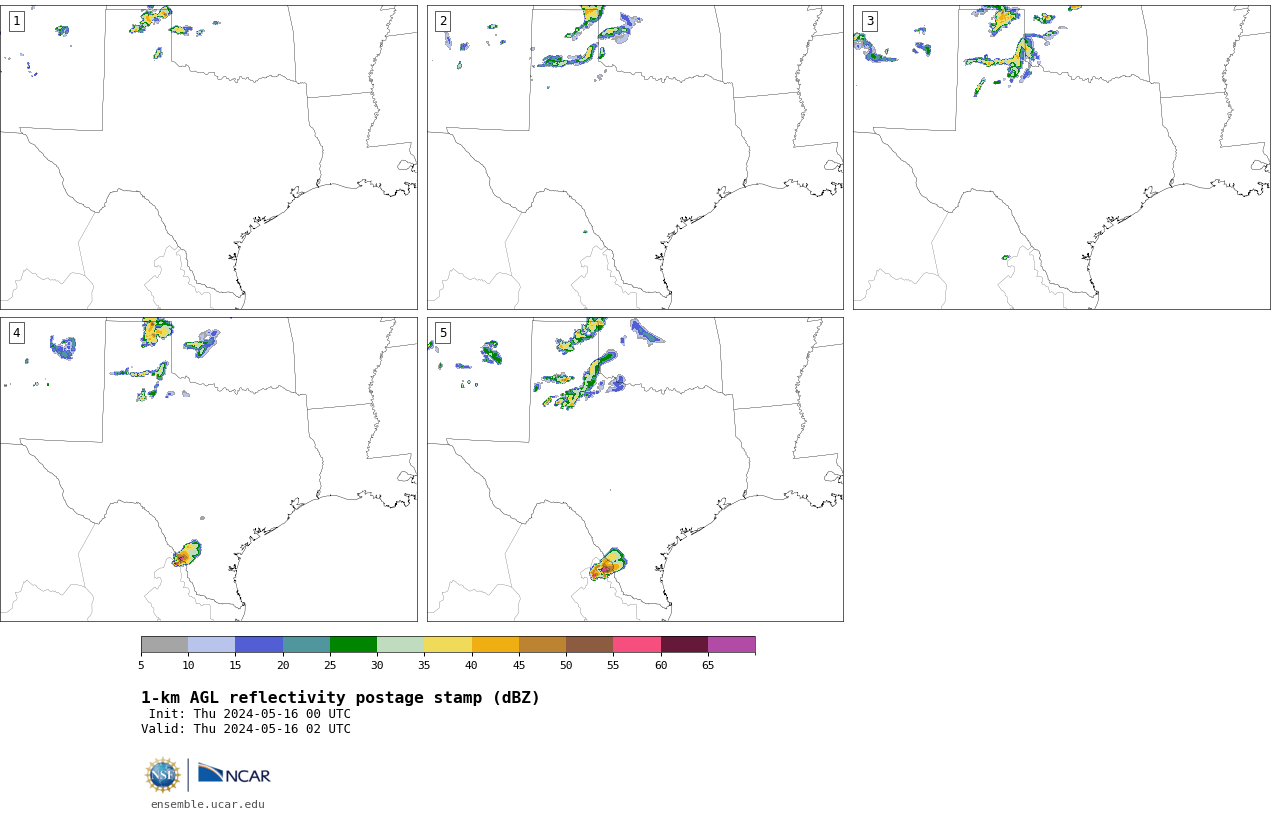Click the NCAR logo

pyautogui.click(x=234, y=774)
